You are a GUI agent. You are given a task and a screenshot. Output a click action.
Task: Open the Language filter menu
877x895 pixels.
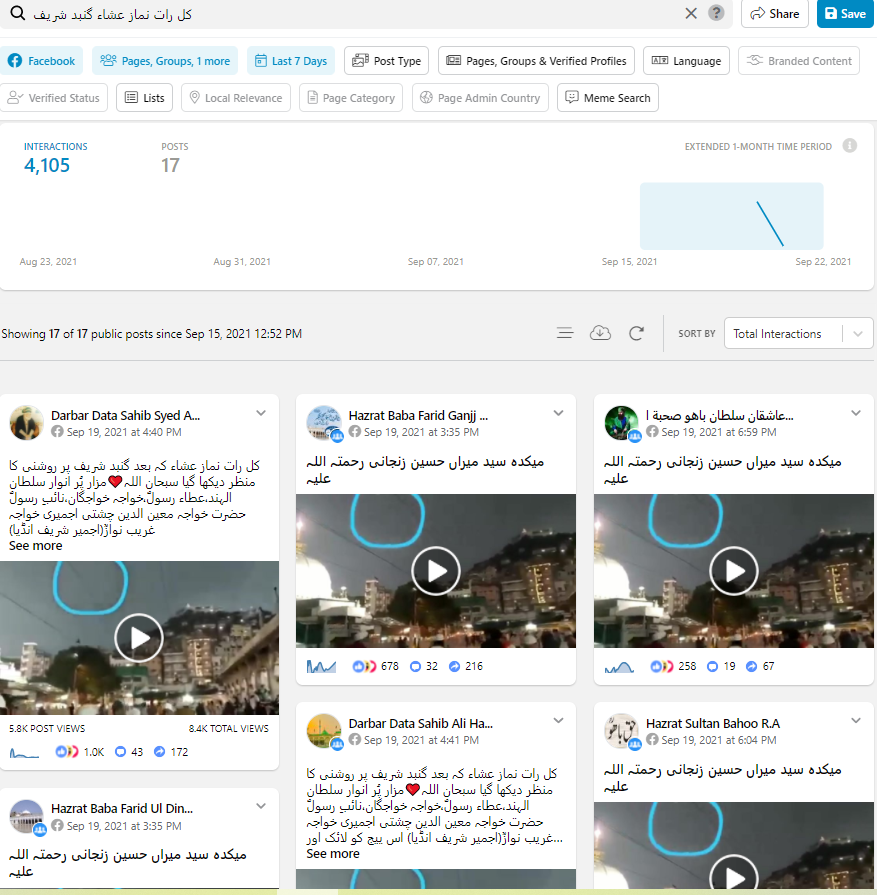(x=686, y=61)
